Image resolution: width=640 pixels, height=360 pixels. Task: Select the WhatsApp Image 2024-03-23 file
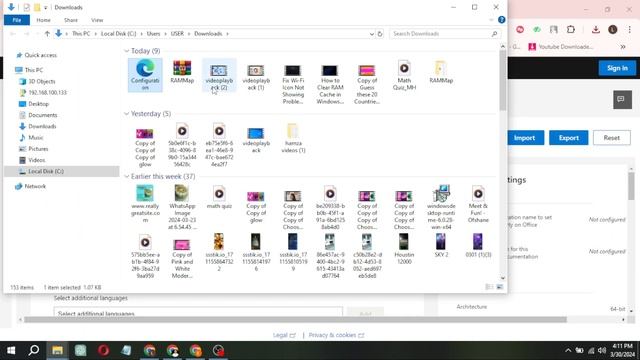[182, 208]
